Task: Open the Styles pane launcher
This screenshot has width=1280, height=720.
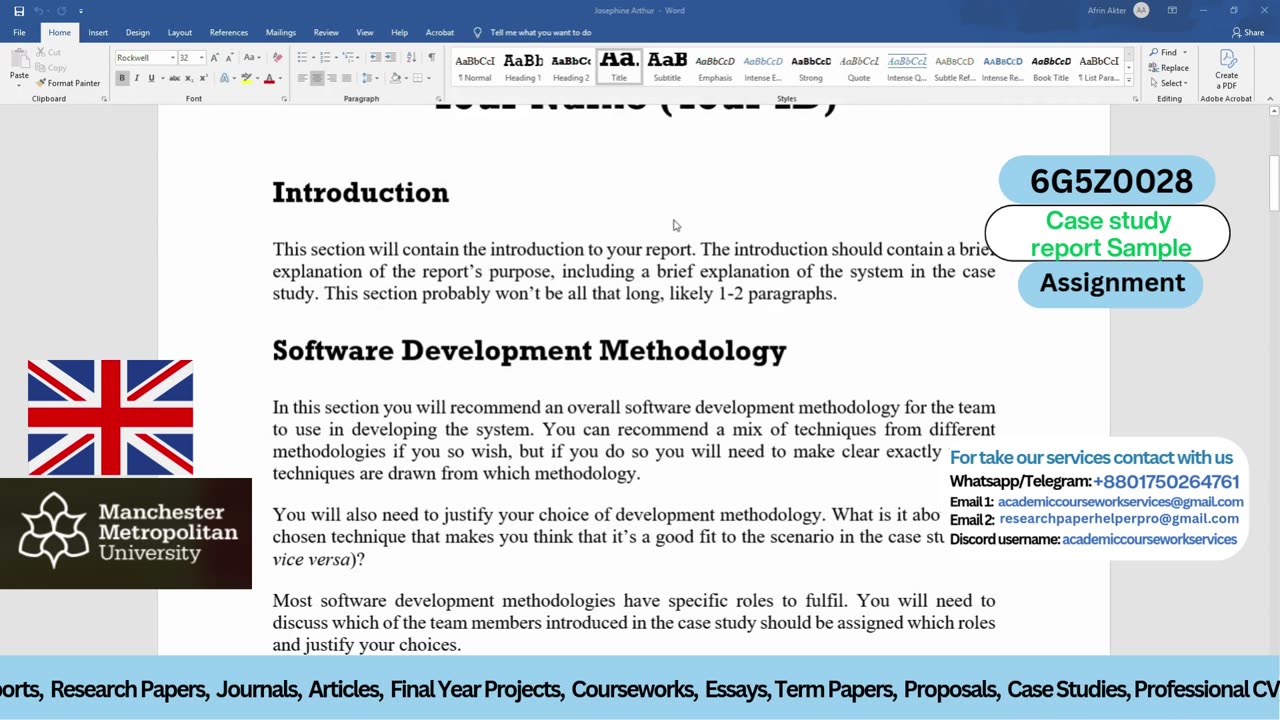Action: pos(1135,99)
